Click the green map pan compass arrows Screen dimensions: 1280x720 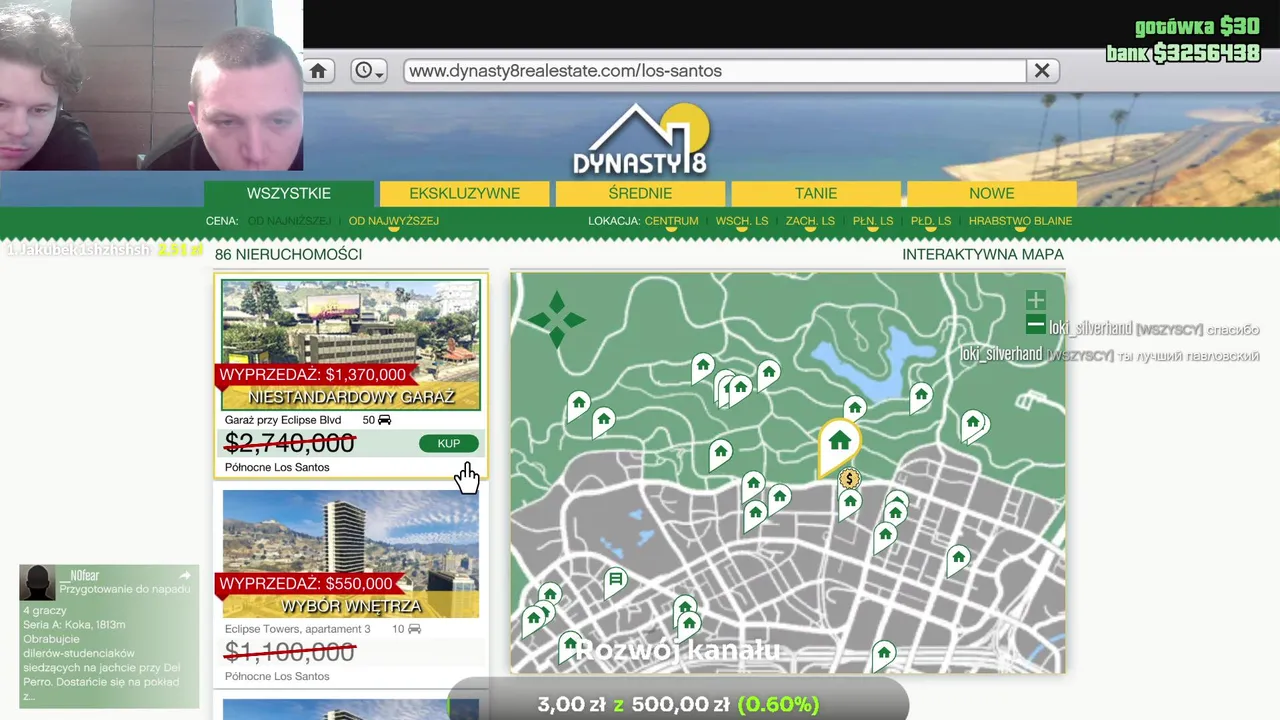point(557,320)
